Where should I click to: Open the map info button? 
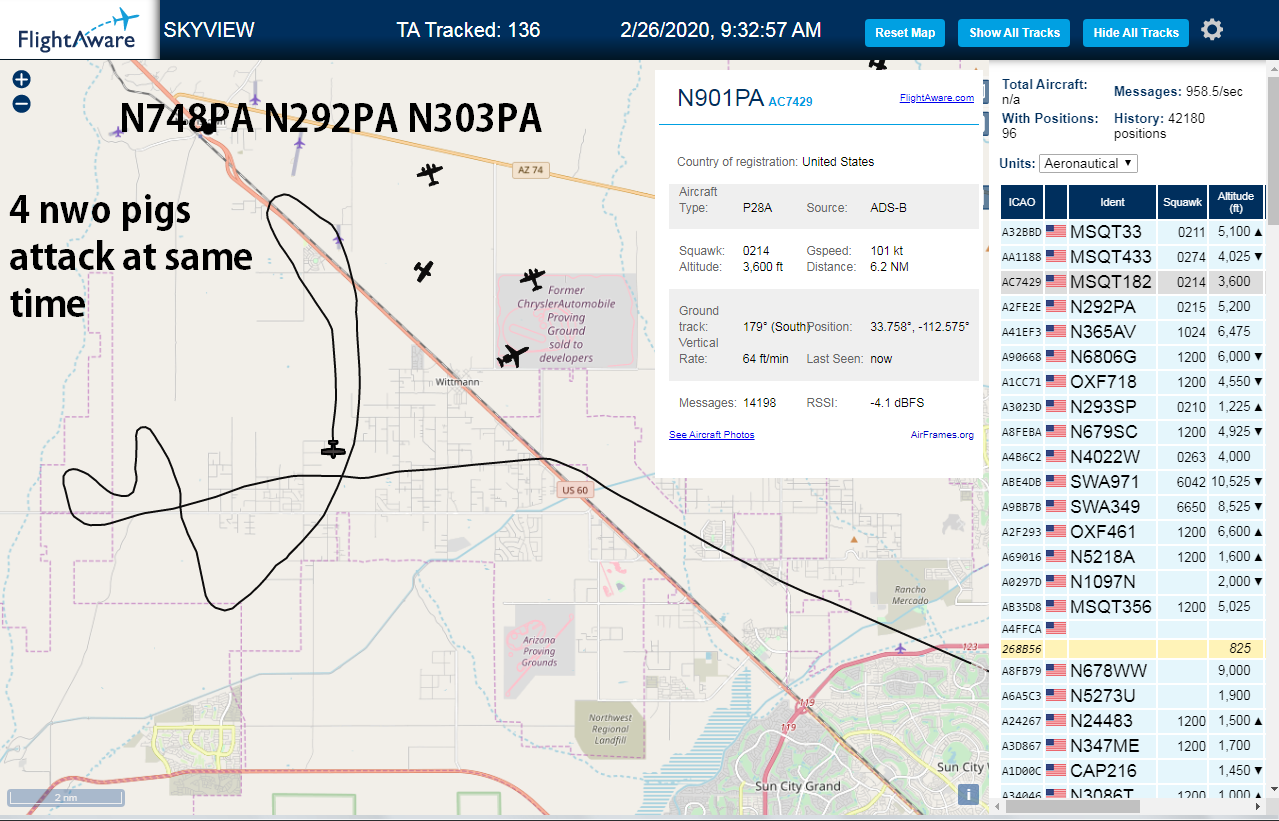tap(967, 795)
